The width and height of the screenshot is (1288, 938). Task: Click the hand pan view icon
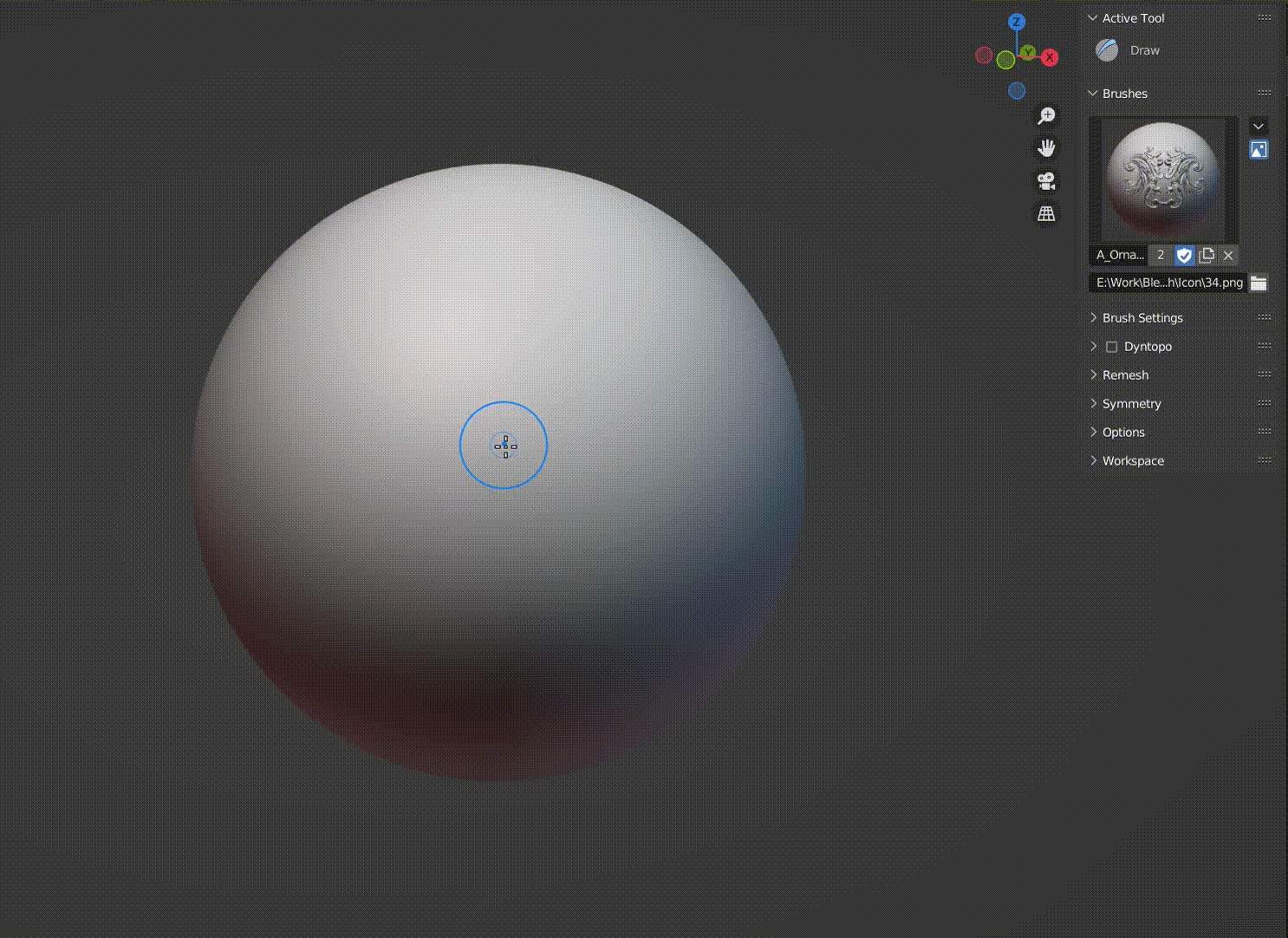click(x=1046, y=148)
